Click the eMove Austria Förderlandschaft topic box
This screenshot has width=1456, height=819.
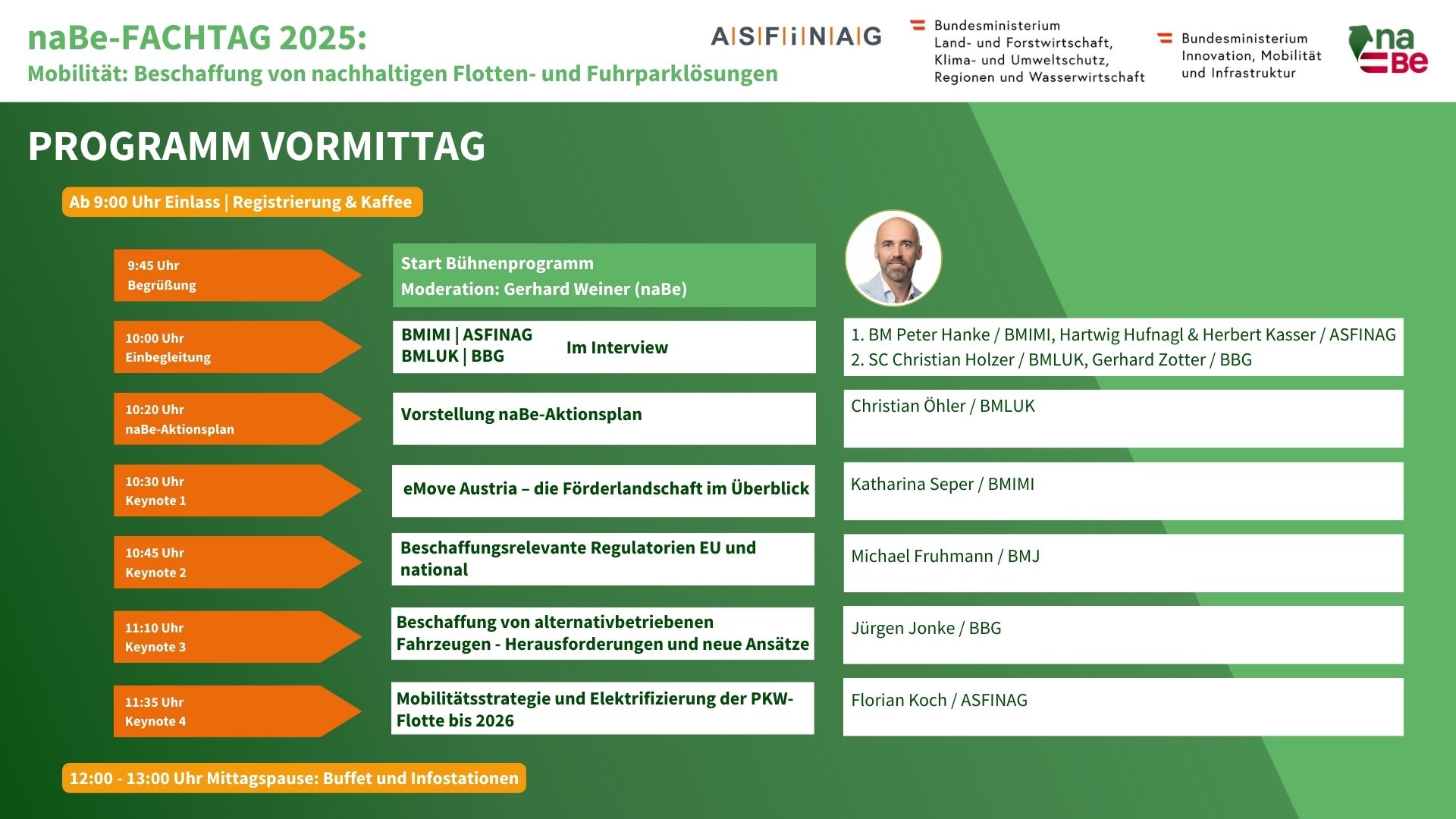(604, 491)
